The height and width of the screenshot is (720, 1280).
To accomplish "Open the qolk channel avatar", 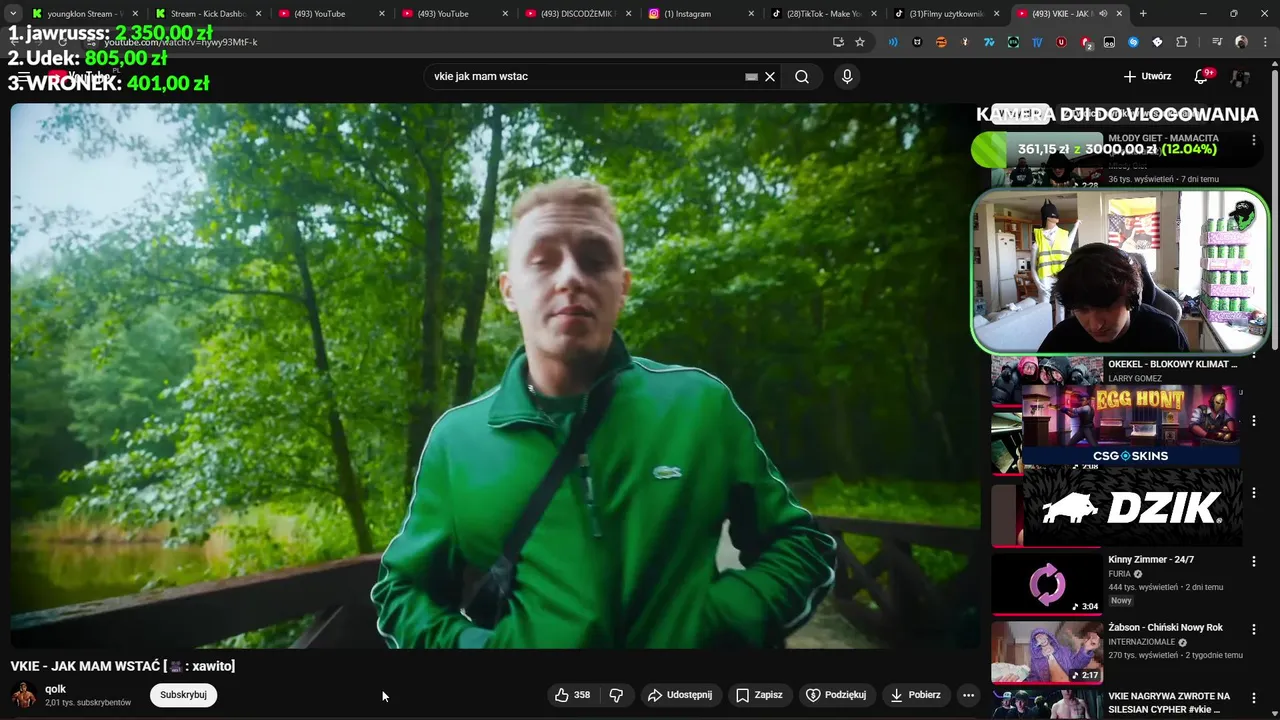I will click(x=24, y=695).
